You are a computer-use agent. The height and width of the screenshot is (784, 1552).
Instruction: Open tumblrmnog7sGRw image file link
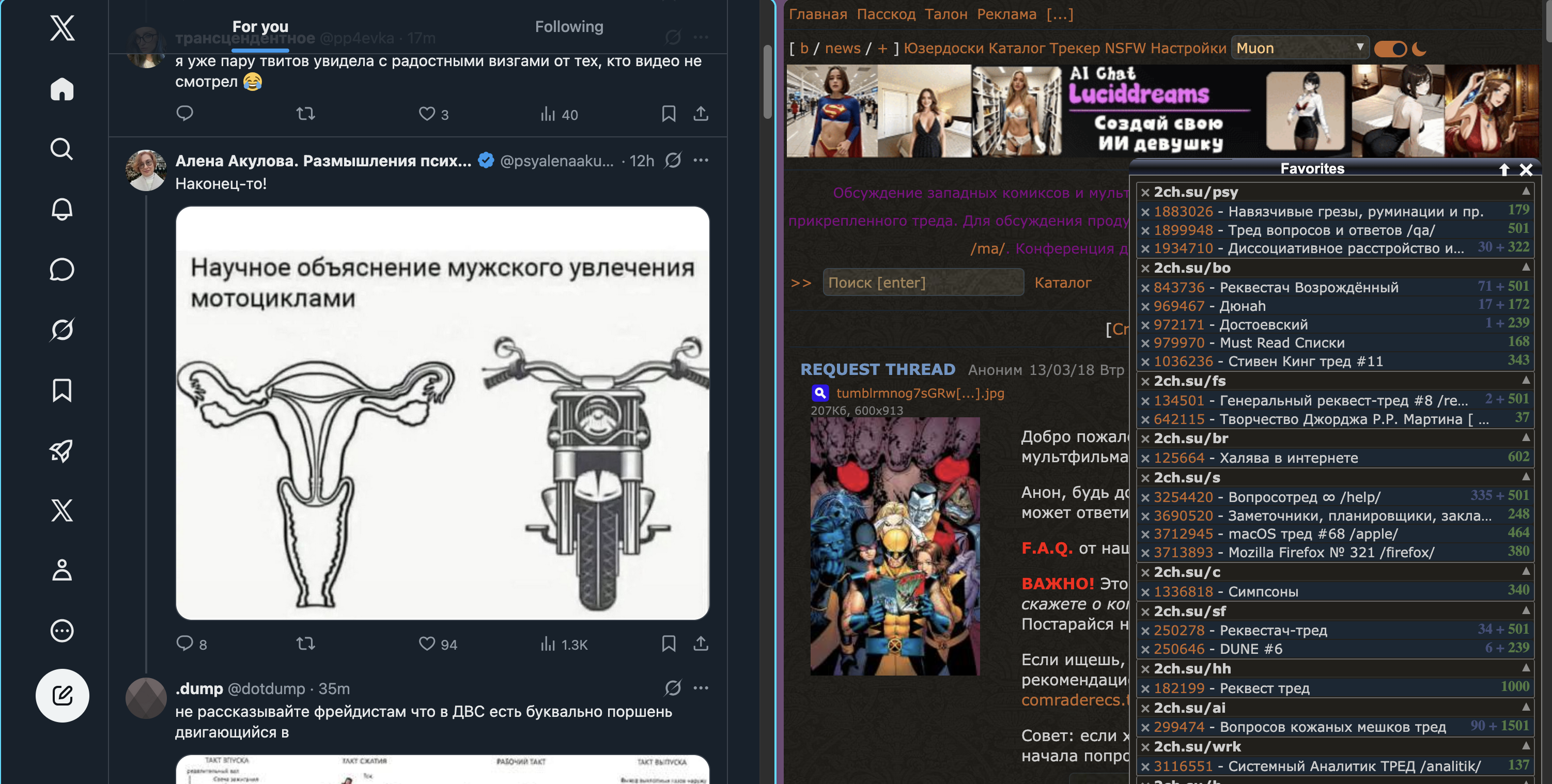coord(920,393)
